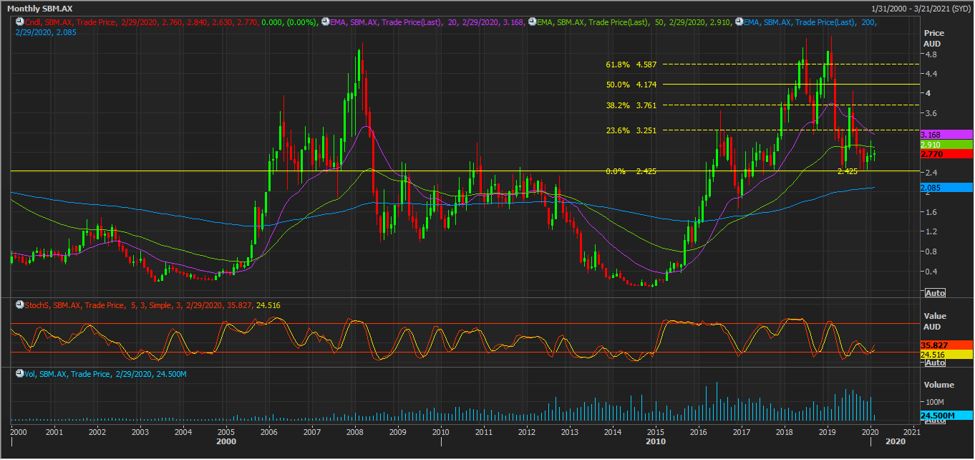Click the blue 2.085 EMA price tag
Screen dimensions: 975x460
pyautogui.click(x=946, y=187)
